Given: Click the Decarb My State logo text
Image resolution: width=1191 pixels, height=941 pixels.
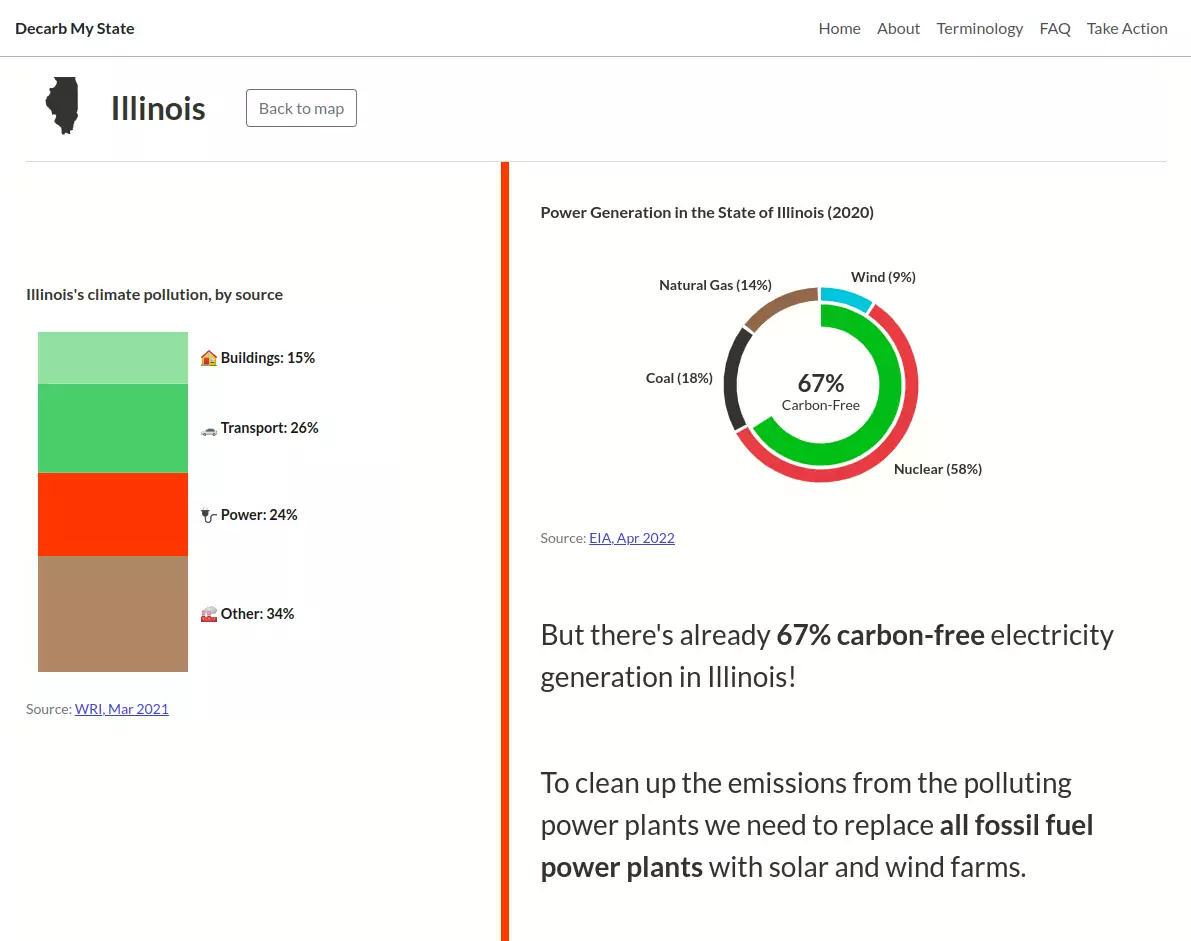Looking at the screenshot, I should pos(75,28).
